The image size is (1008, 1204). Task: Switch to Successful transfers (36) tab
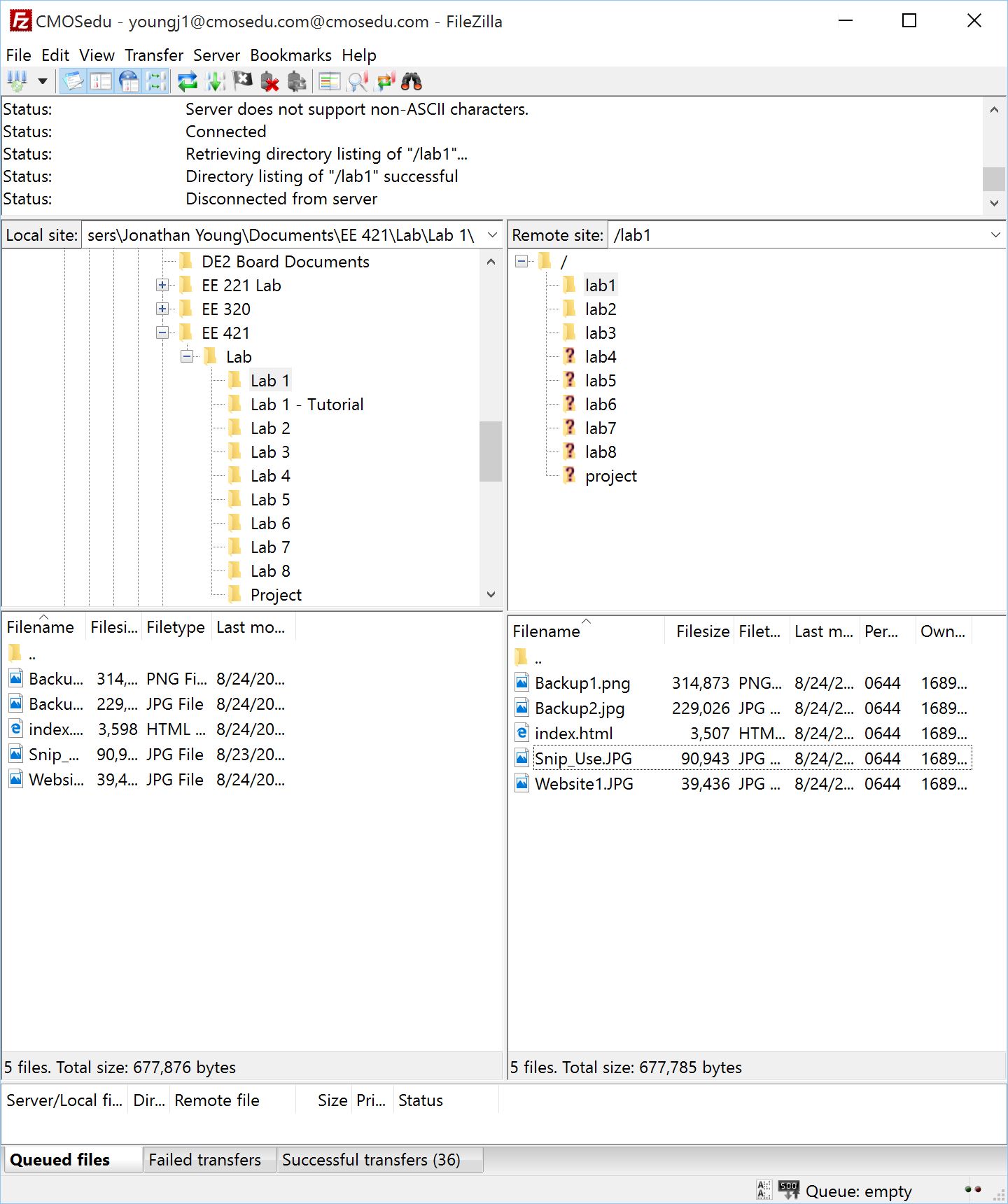tap(379, 1160)
